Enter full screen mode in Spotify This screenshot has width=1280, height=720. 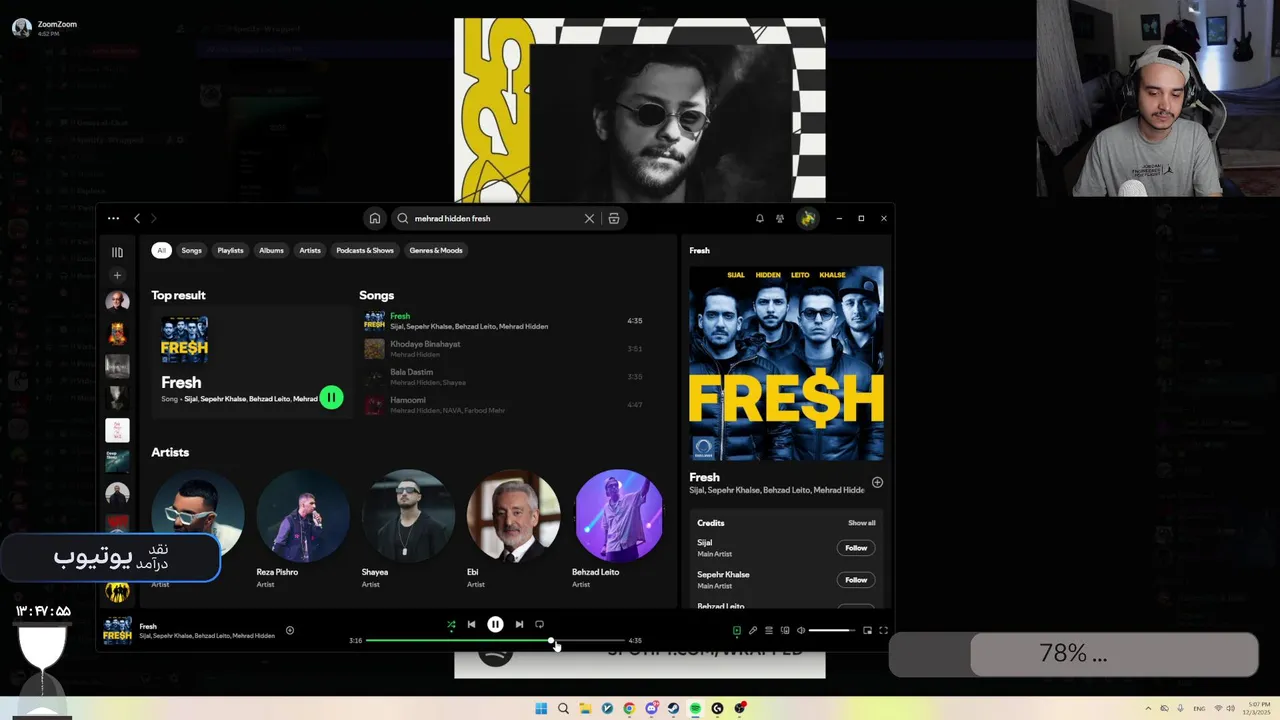pos(883,630)
